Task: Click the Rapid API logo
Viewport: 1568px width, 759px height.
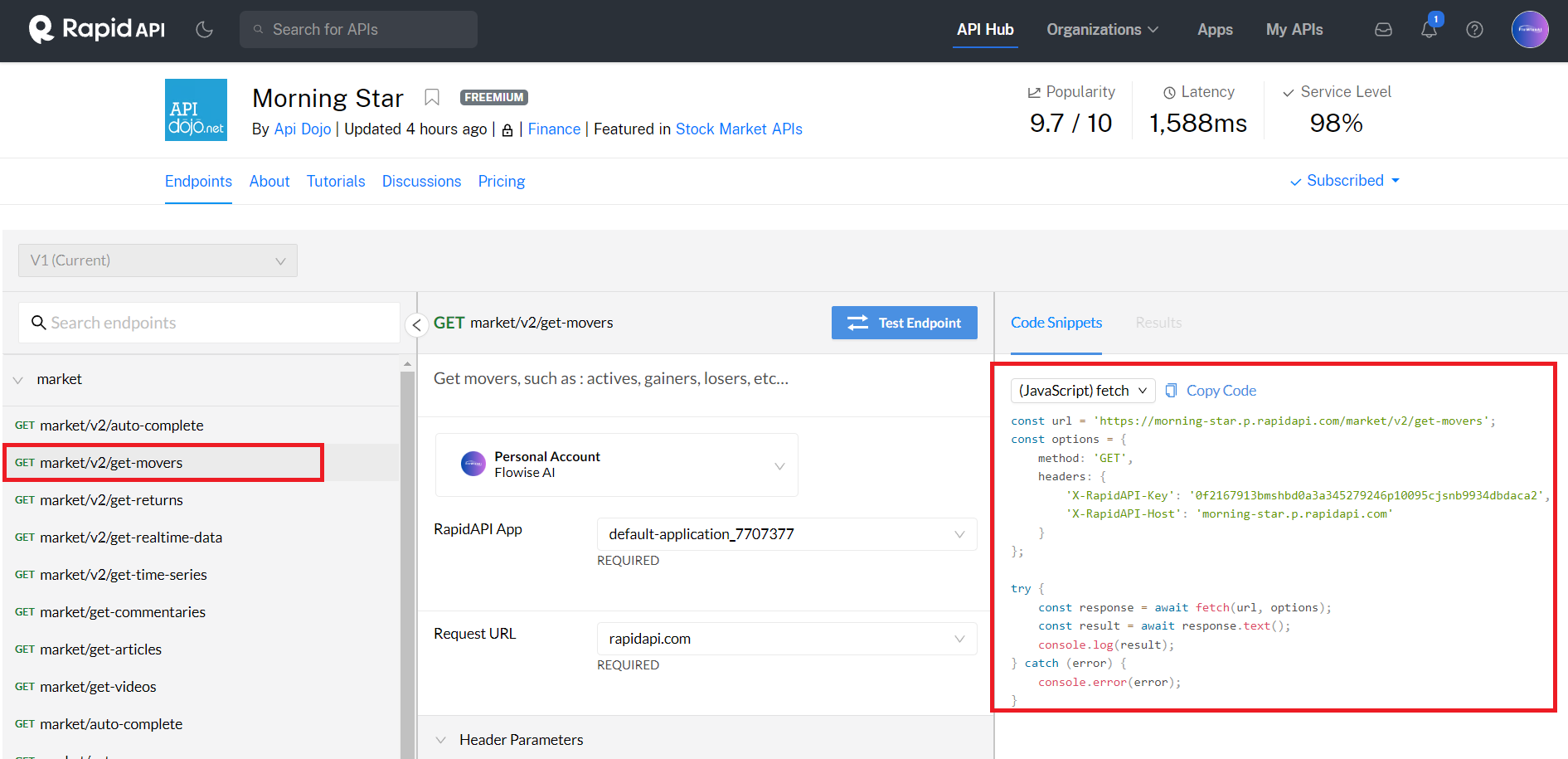Action: tap(97, 30)
